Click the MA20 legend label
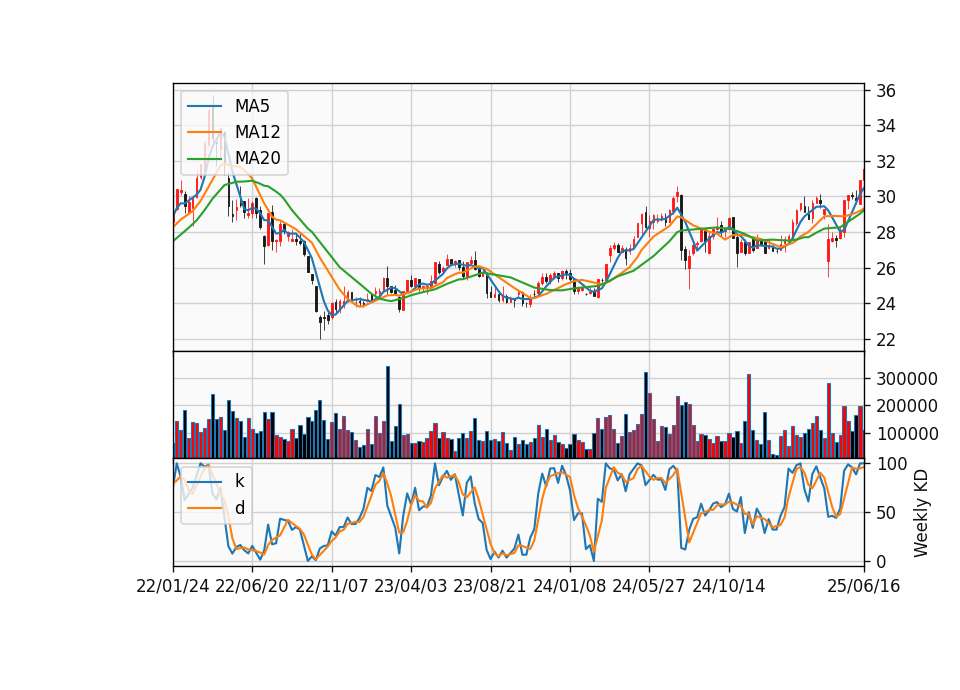 pyautogui.click(x=257, y=158)
